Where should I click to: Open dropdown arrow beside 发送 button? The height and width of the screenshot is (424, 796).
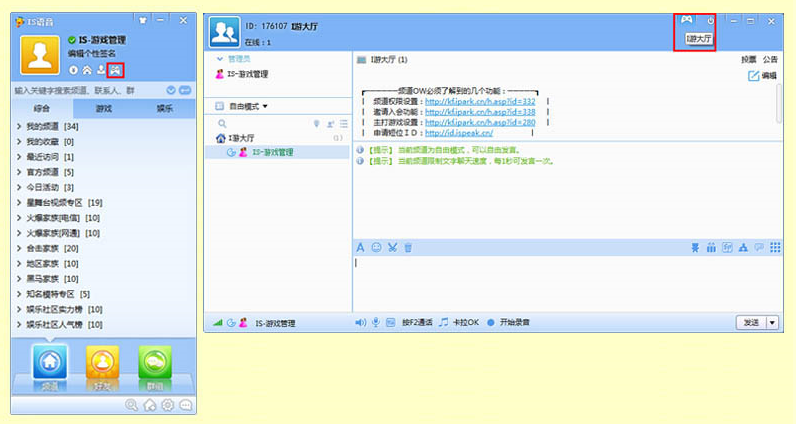click(x=772, y=322)
